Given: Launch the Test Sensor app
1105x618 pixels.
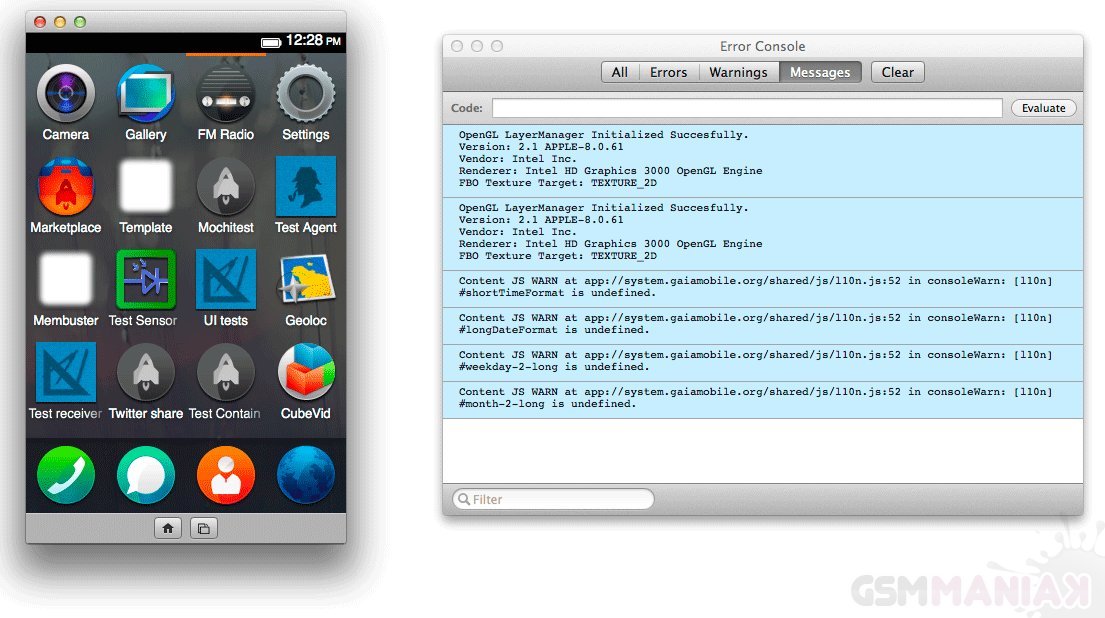Looking at the screenshot, I should 146,279.
